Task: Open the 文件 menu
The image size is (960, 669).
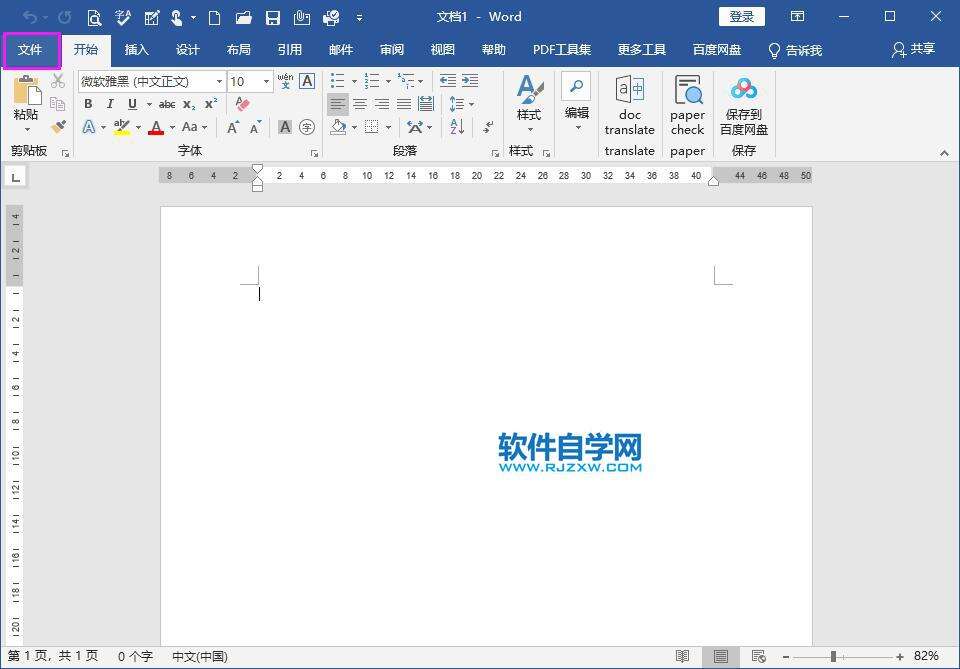Action: (x=32, y=49)
